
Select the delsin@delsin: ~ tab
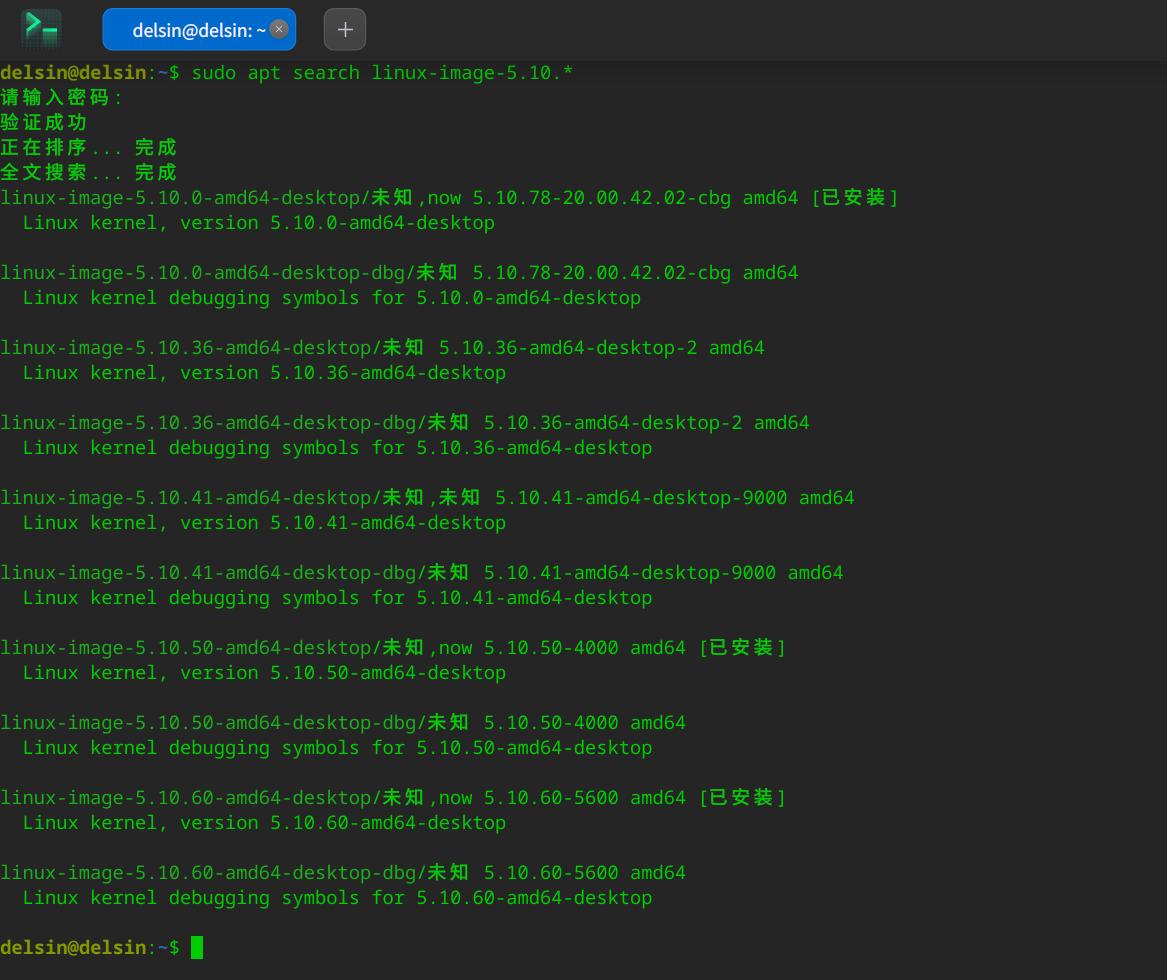[x=190, y=29]
